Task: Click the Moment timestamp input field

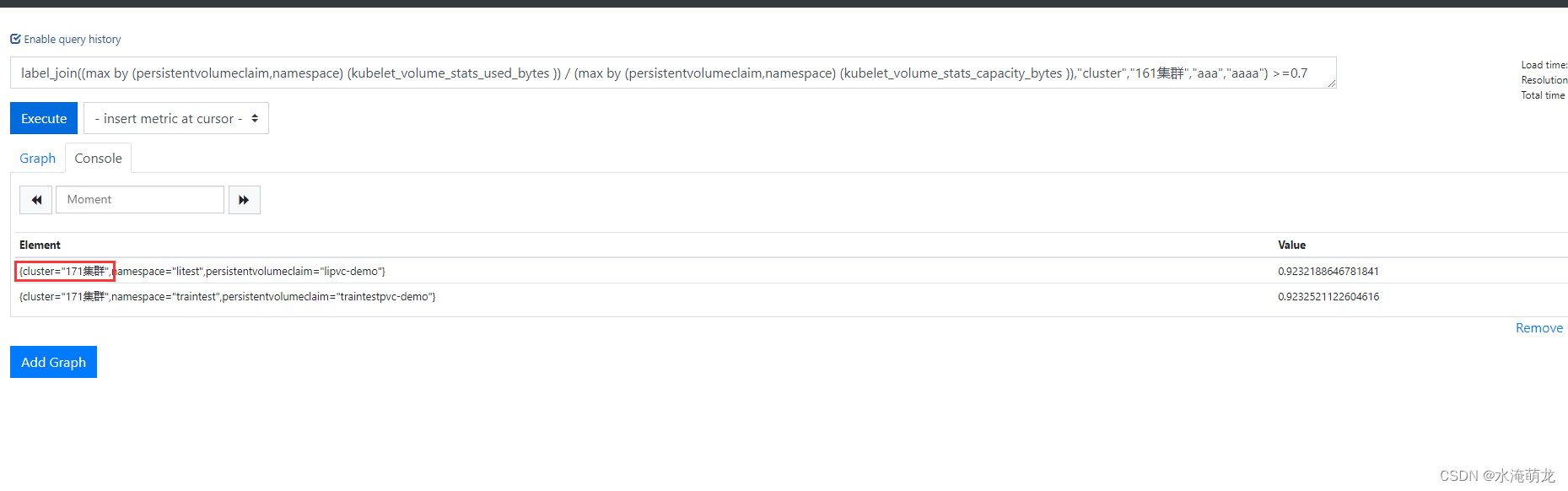Action: point(139,199)
